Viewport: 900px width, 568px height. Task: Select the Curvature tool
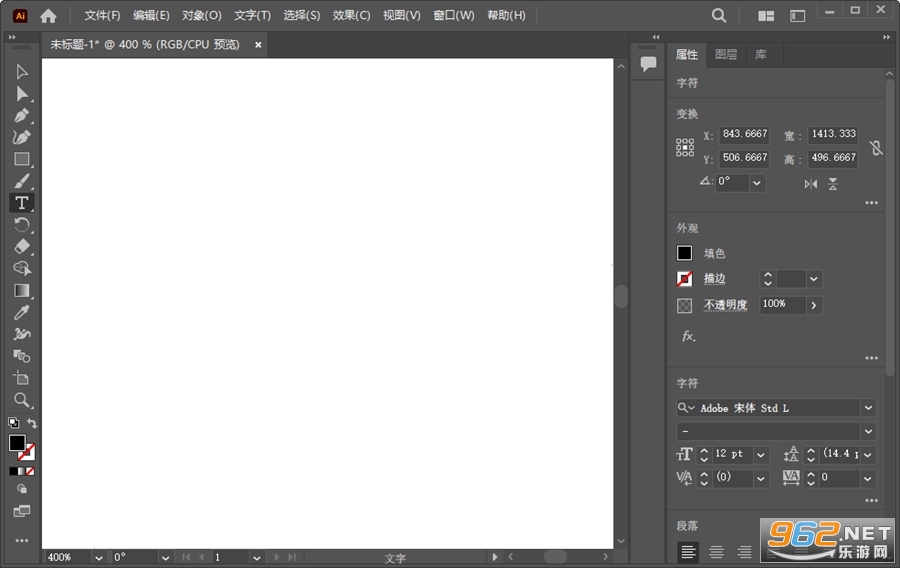click(x=22, y=137)
